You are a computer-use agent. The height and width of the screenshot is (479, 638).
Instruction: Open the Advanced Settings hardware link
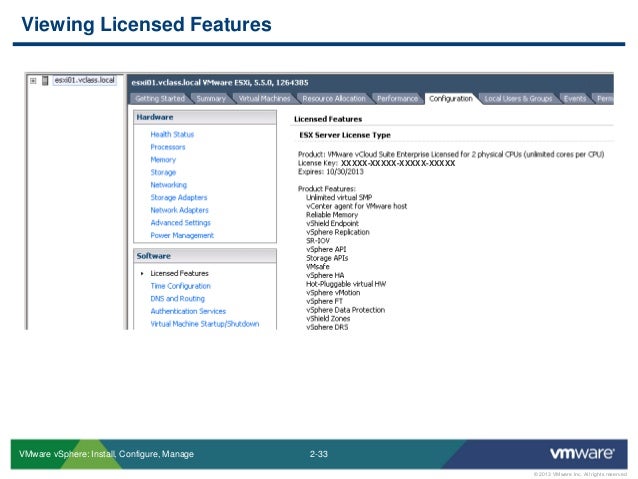tap(181, 223)
